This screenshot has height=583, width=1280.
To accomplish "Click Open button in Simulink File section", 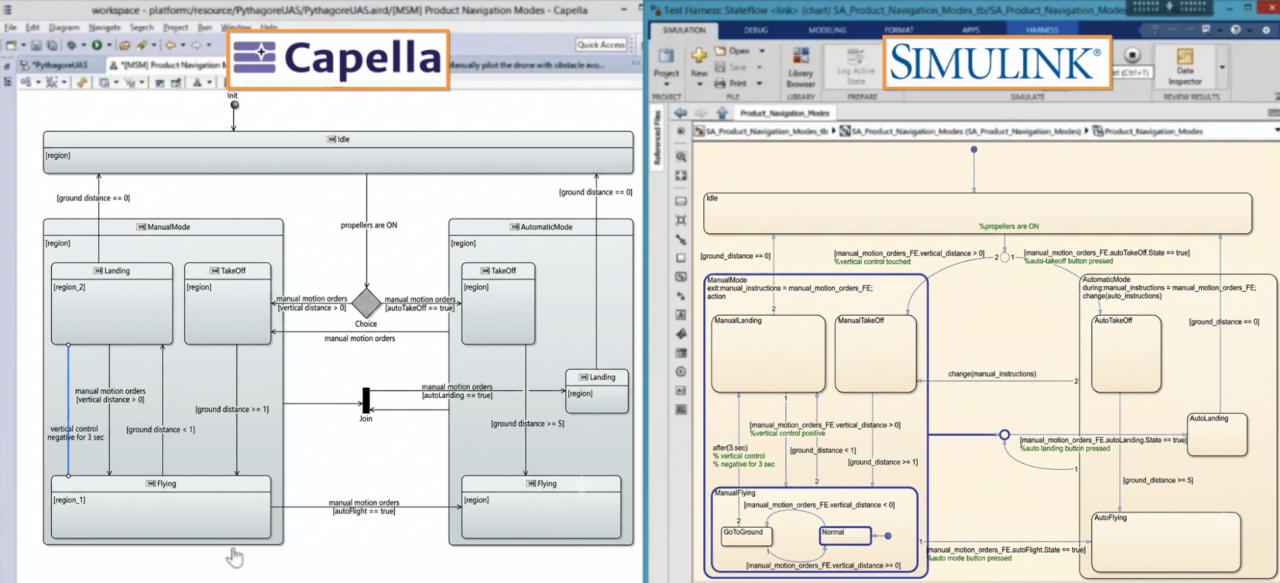I will (732, 51).
